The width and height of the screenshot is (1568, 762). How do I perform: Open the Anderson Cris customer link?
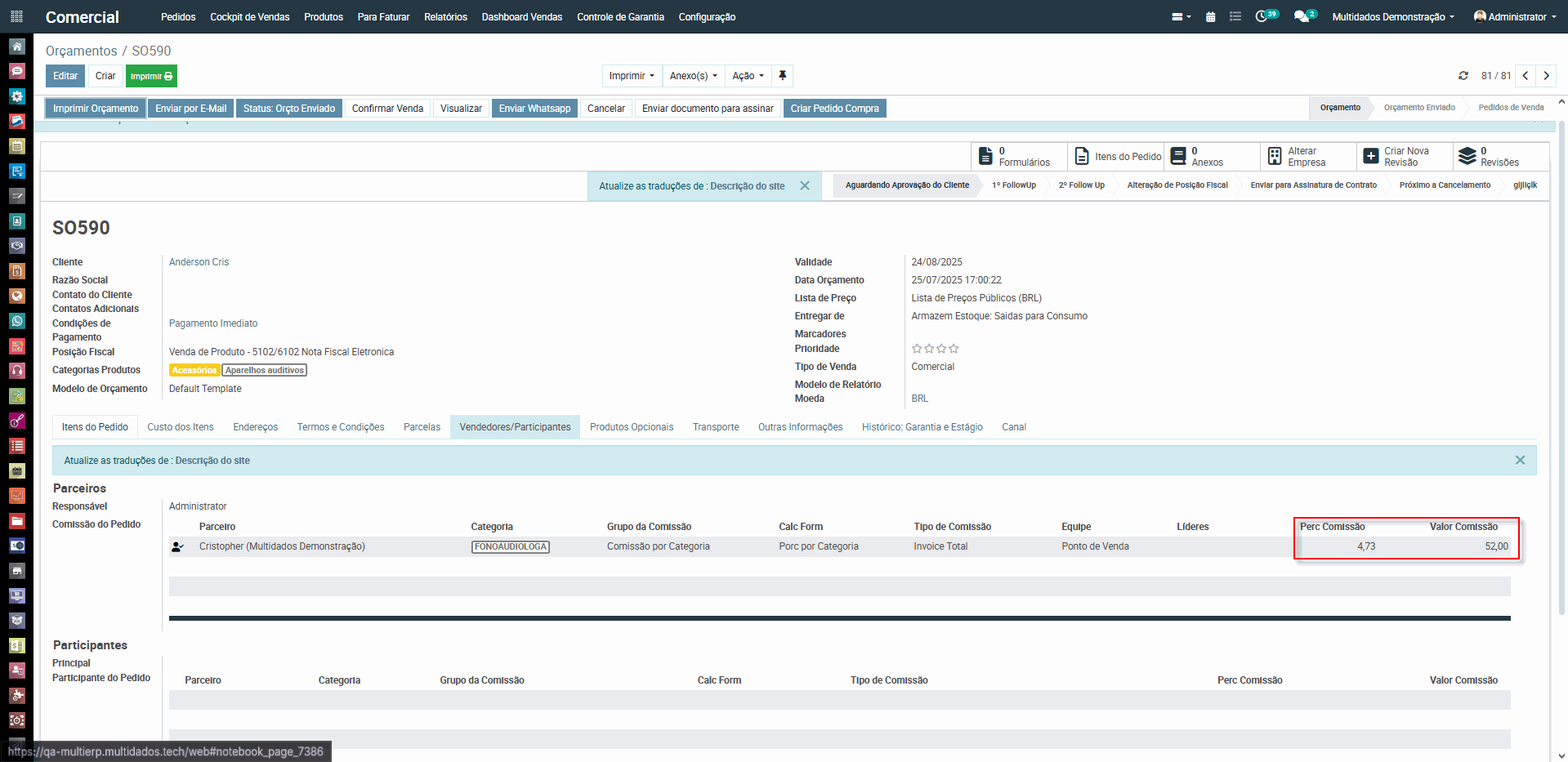coord(199,262)
